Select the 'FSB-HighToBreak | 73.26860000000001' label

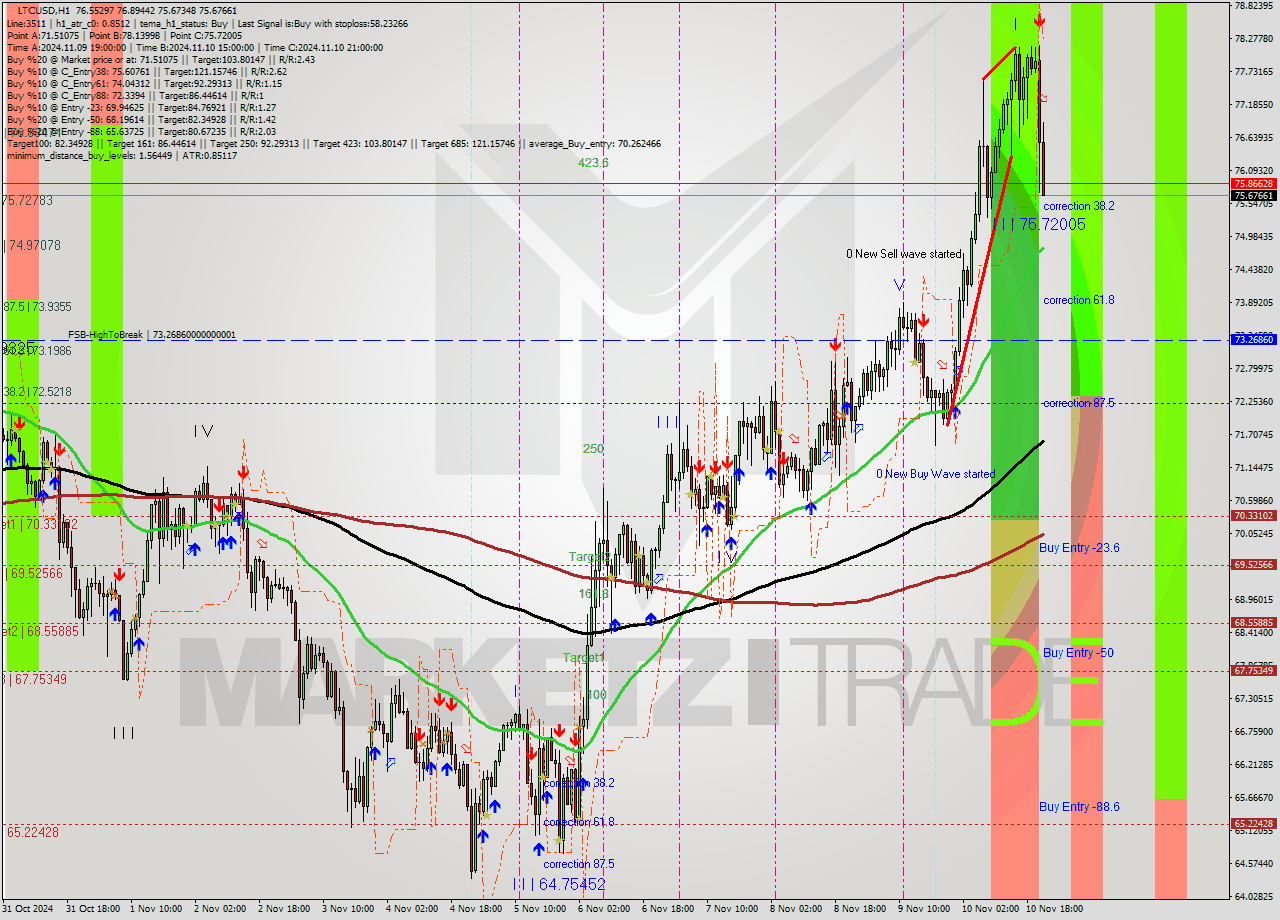(x=152, y=335)
